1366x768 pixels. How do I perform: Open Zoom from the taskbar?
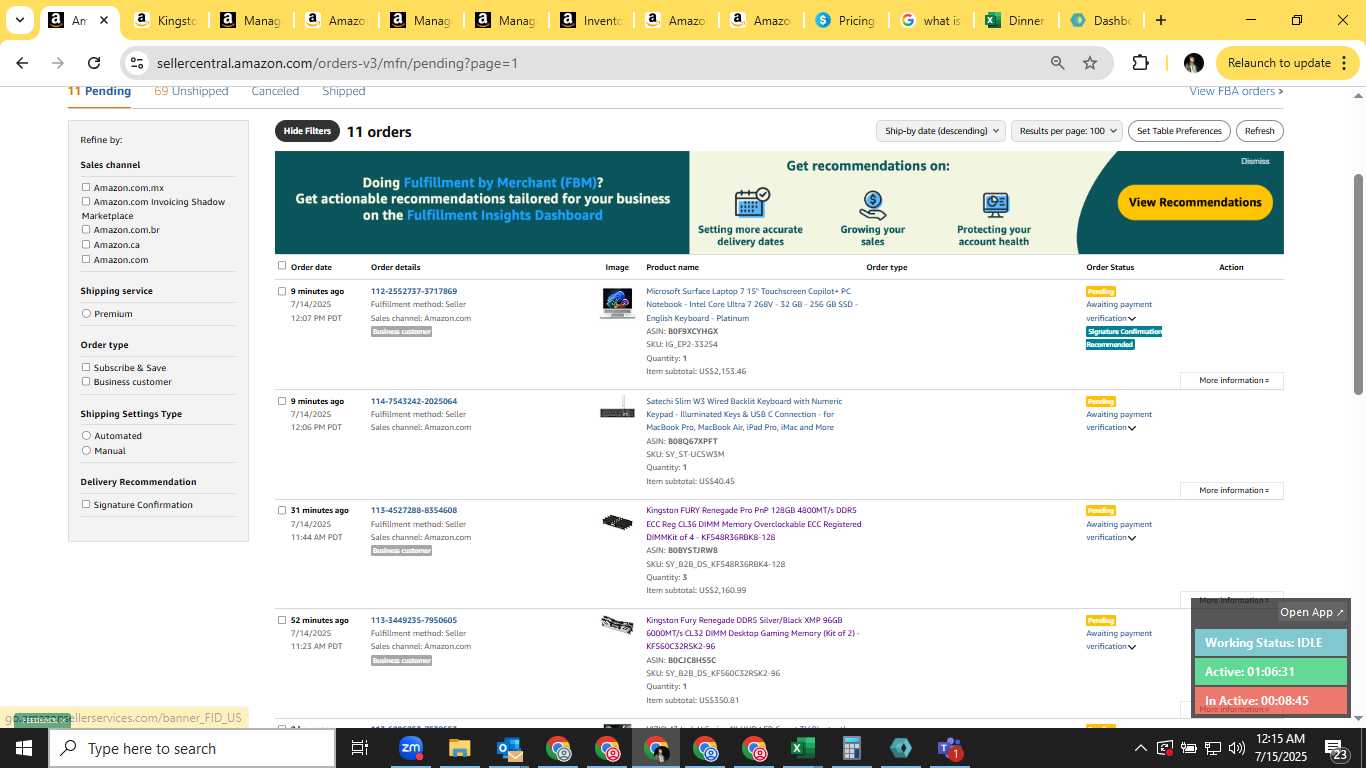coord(410,748)
